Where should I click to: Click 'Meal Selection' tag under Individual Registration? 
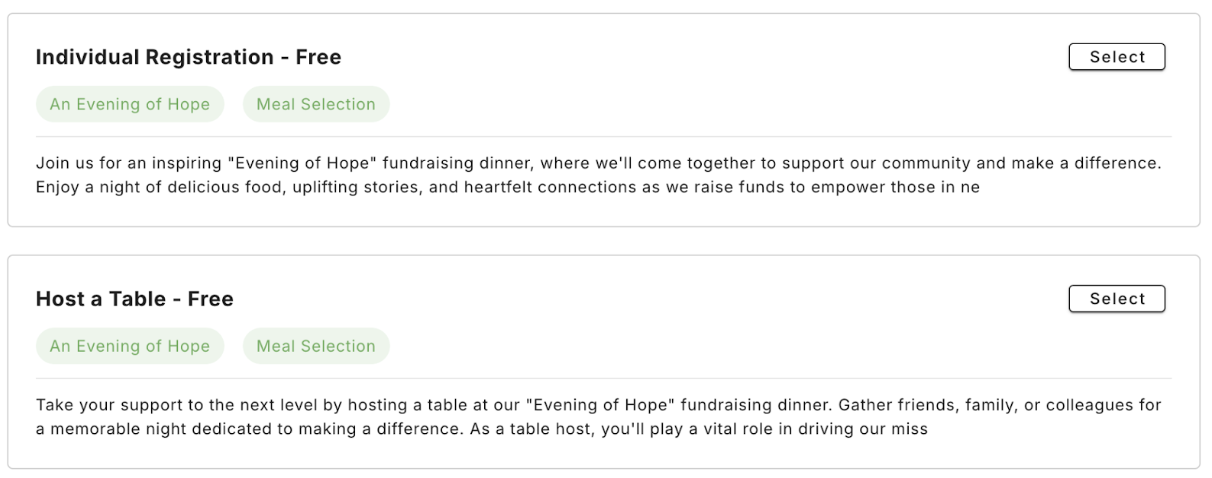click(316, 104)
